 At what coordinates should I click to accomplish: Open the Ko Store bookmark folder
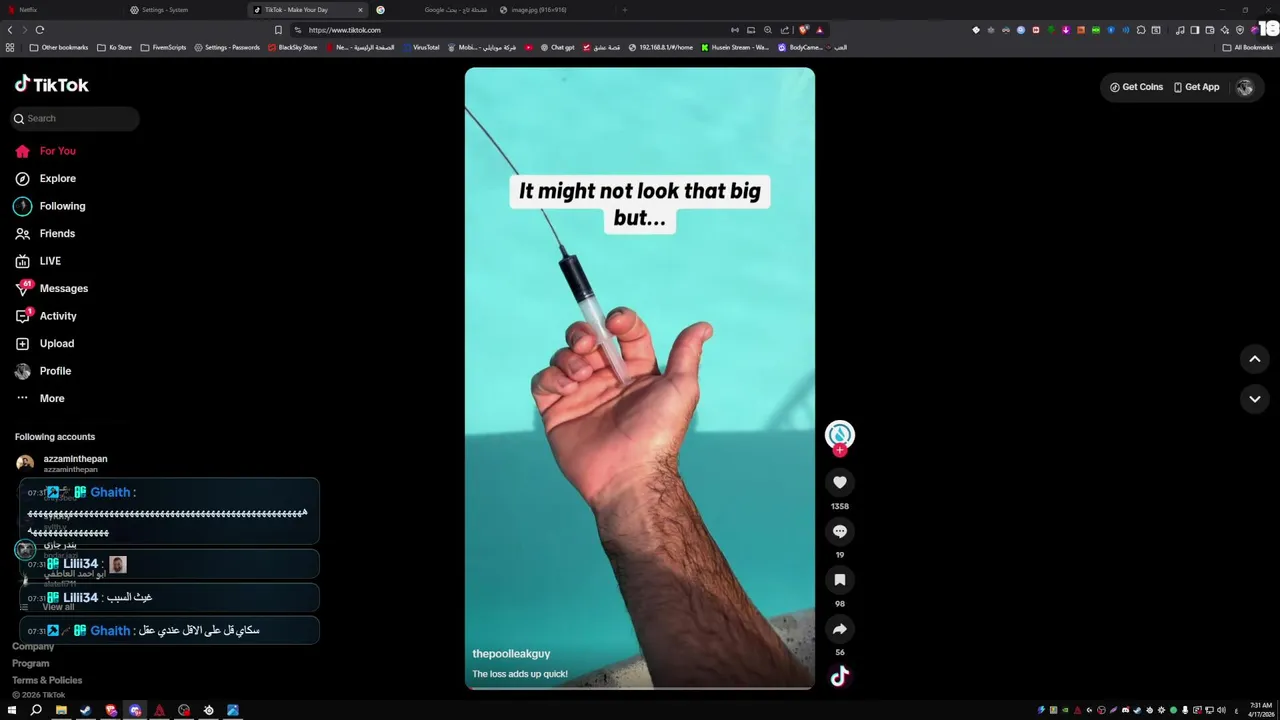(115, 47)
